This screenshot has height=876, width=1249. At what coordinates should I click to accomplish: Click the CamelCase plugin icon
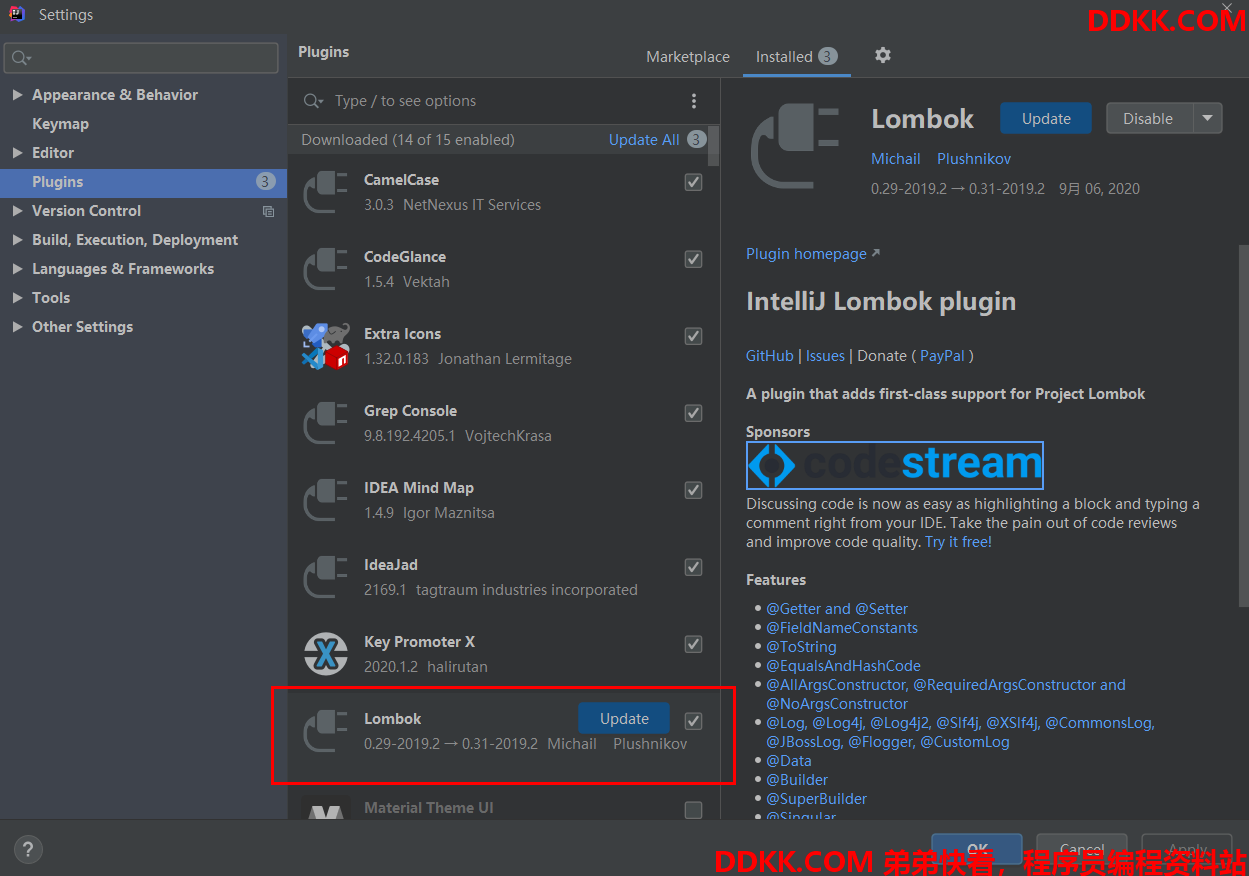pos(325,192)
